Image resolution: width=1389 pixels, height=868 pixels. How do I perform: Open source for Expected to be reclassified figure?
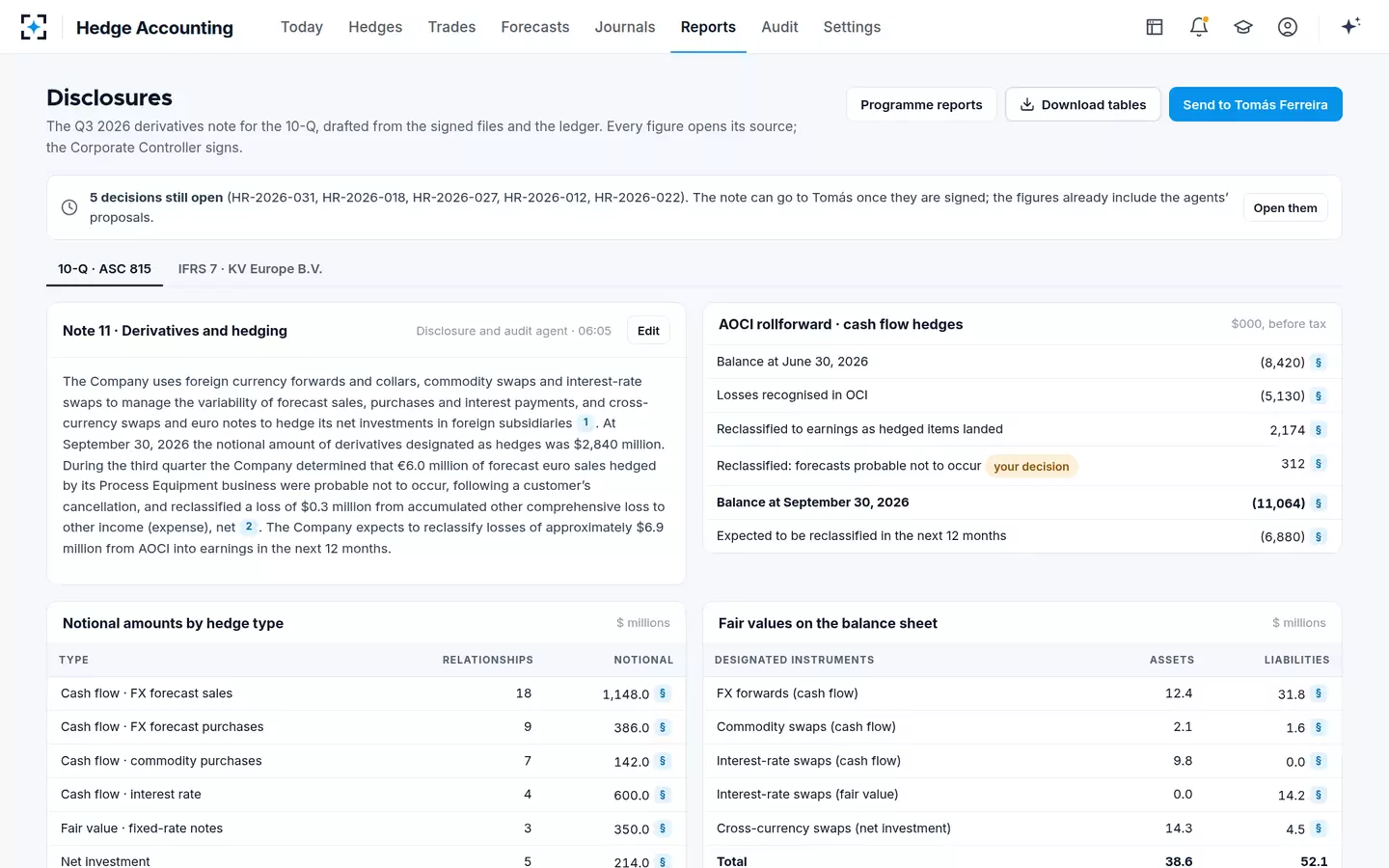click(1319, 537)
